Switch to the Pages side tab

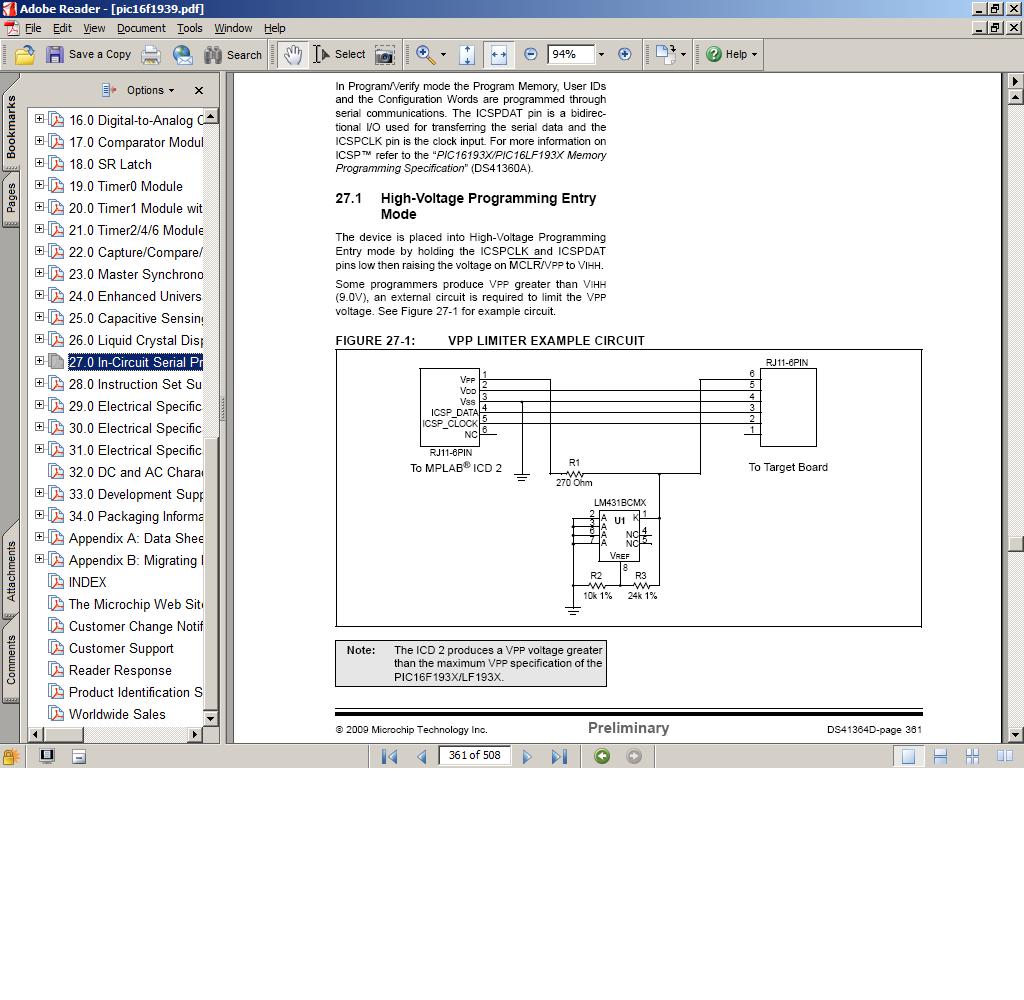(10, 198)
